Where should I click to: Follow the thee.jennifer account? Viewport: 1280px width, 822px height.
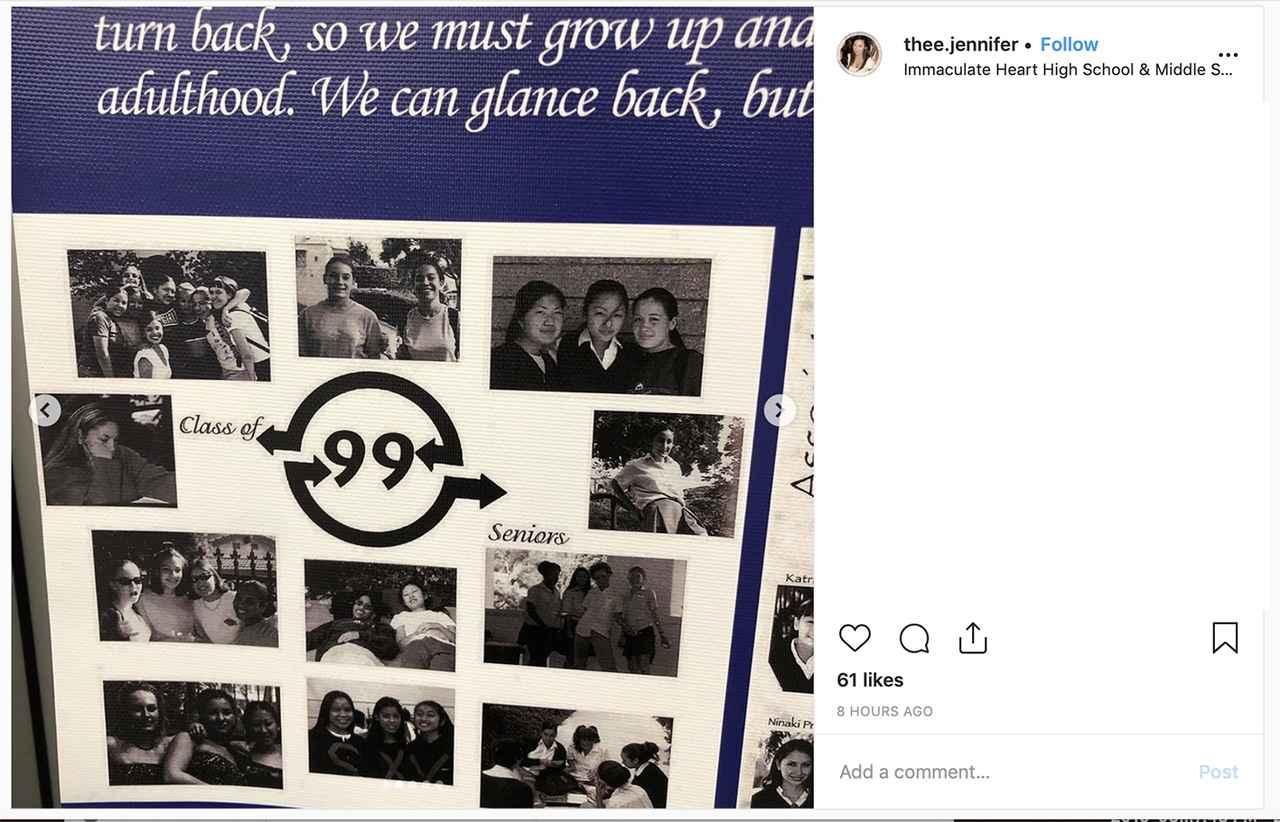[x=1069, y=44]
